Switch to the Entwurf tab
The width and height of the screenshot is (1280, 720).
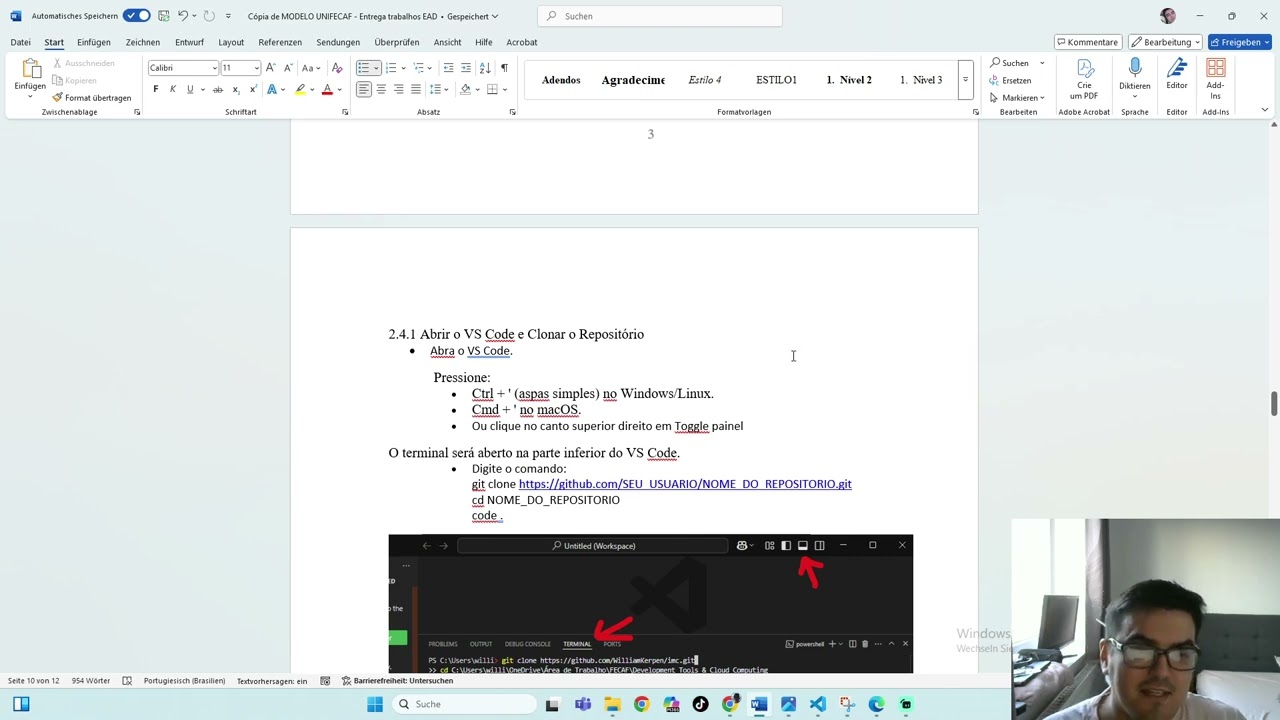click(189, 42)
